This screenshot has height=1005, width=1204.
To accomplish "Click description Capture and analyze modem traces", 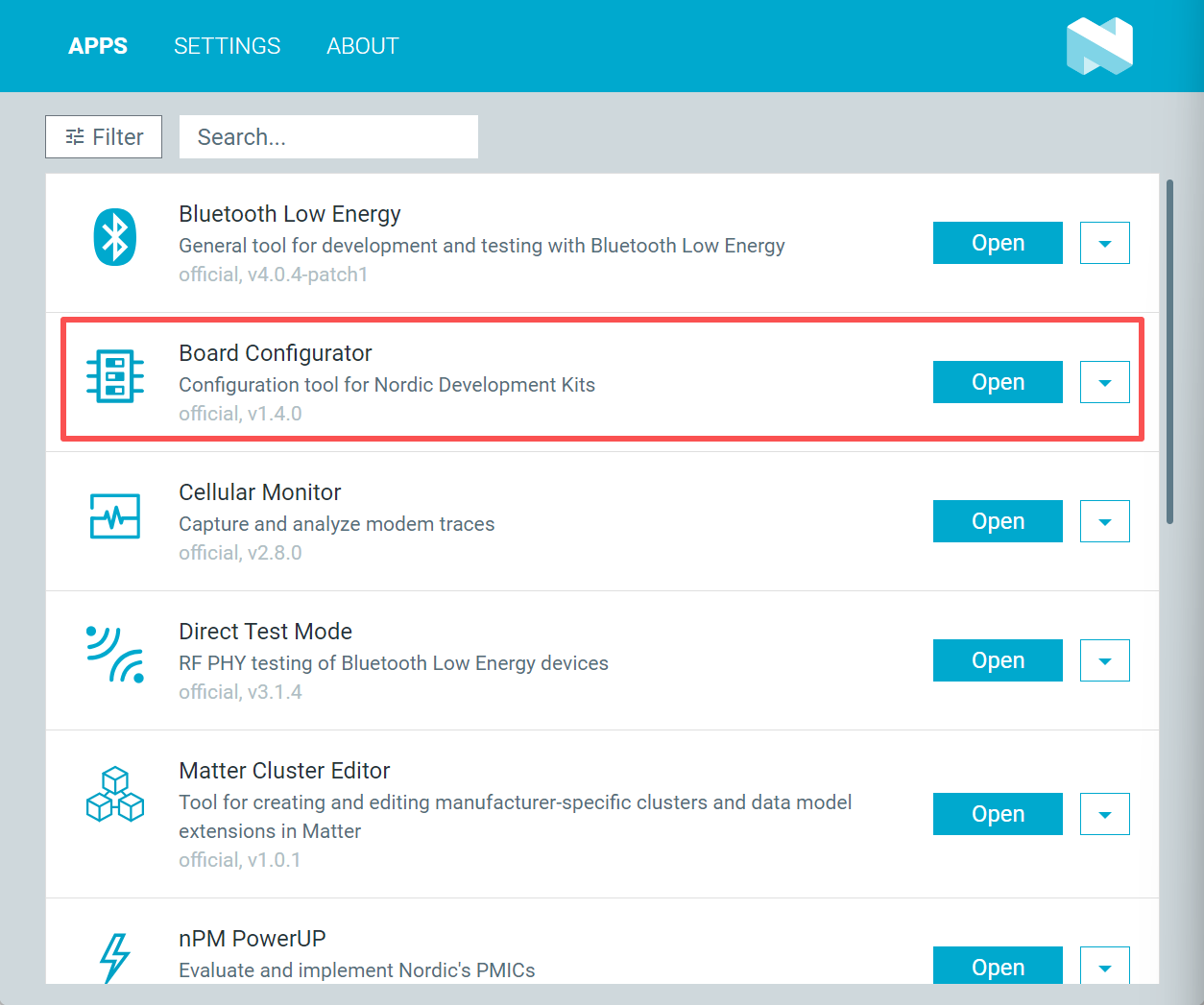I will tap(337, 524).
